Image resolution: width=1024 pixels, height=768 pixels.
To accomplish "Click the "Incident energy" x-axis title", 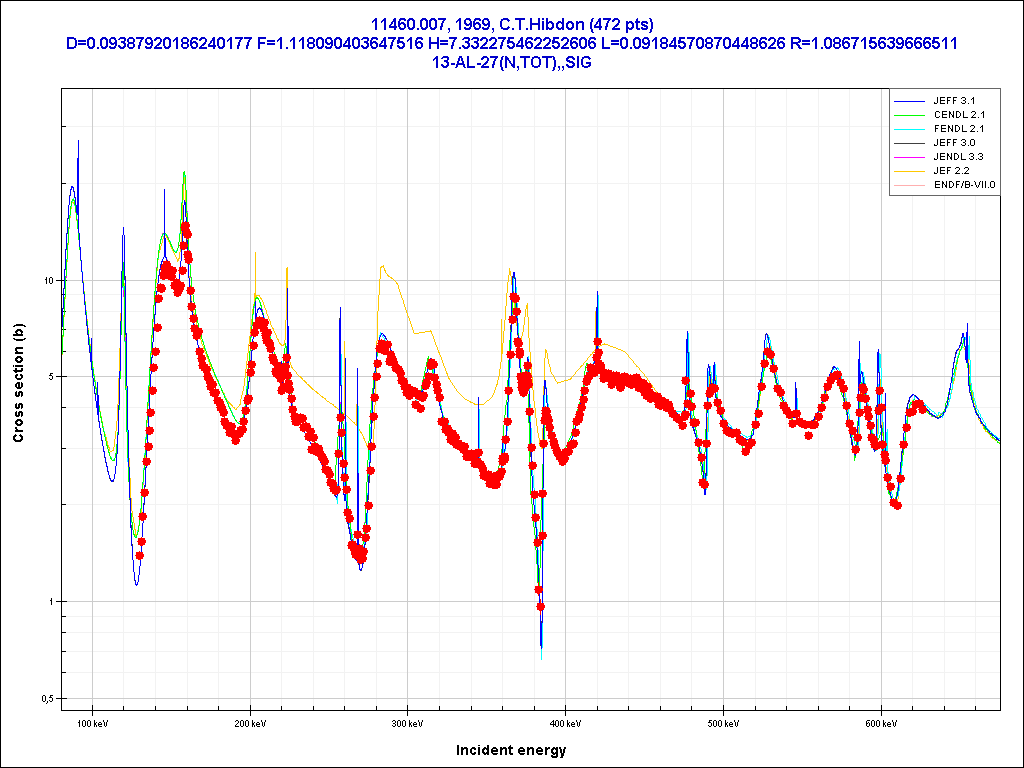I will click(x=511, y=750).
